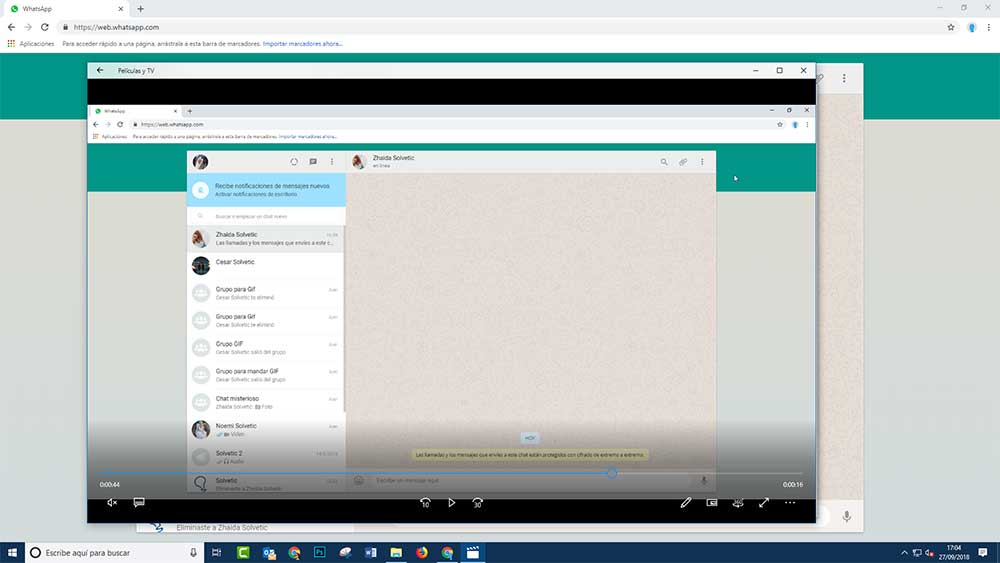Open the muted volume tray icon
This screenshot has width=1000, height=563.
929,553
